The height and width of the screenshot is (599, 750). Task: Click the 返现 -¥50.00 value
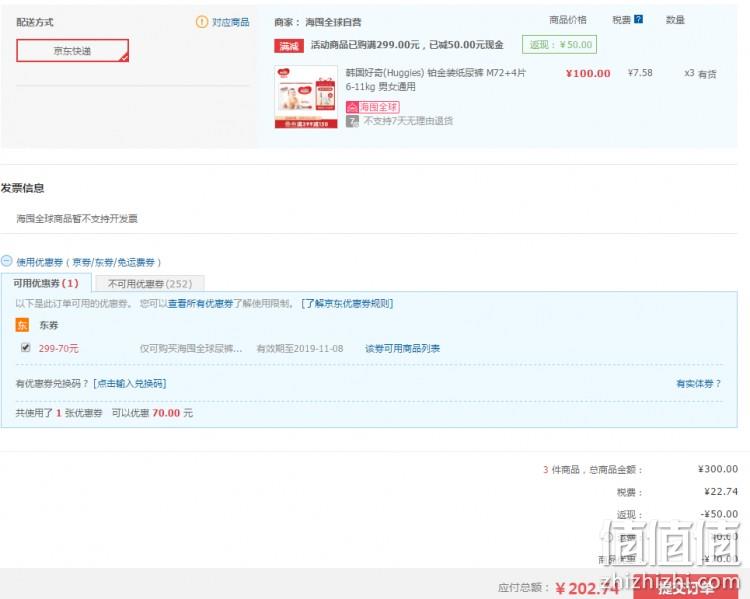719,514
